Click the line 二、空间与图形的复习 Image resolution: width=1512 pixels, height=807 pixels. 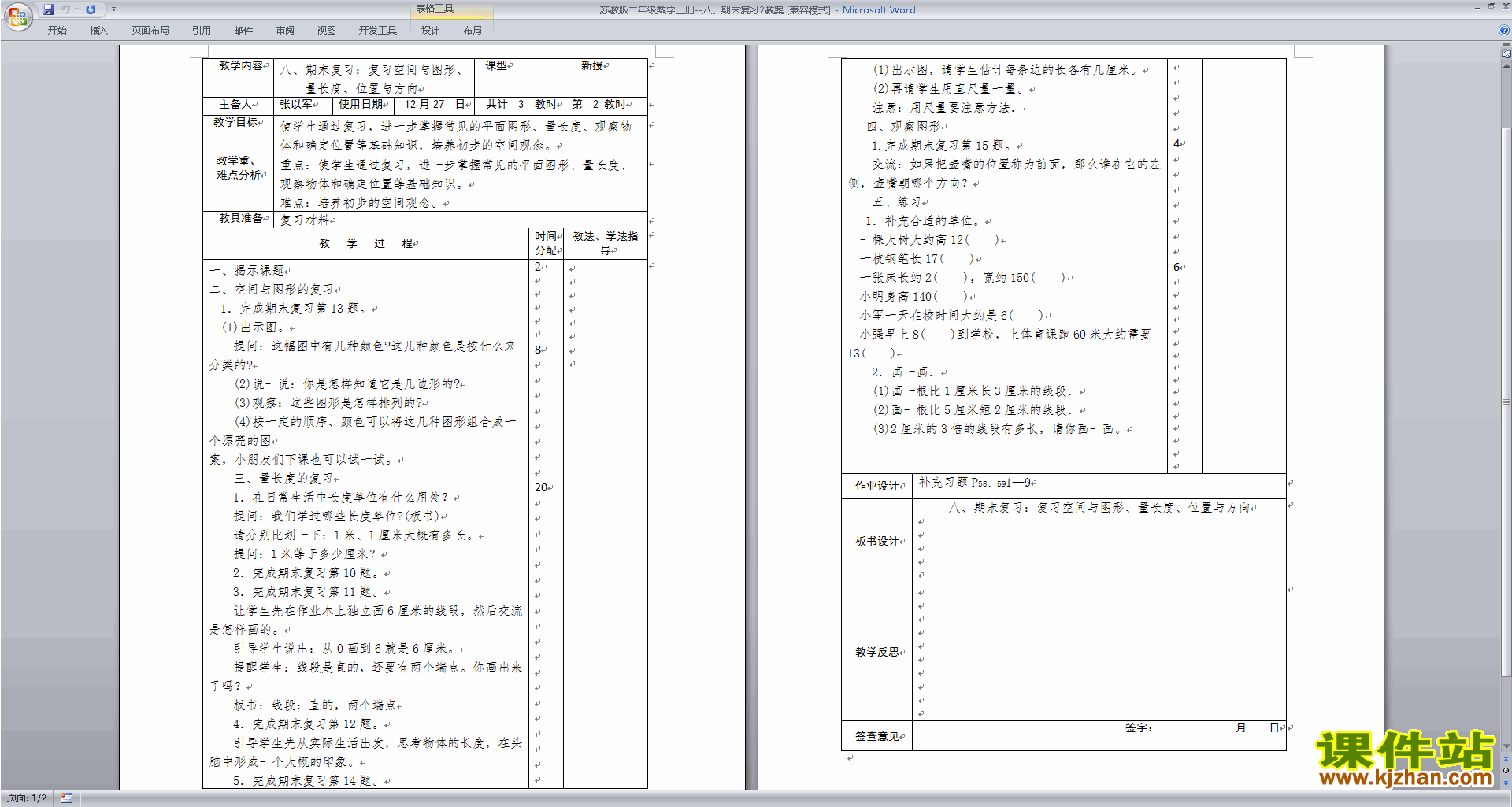(272, 289)
